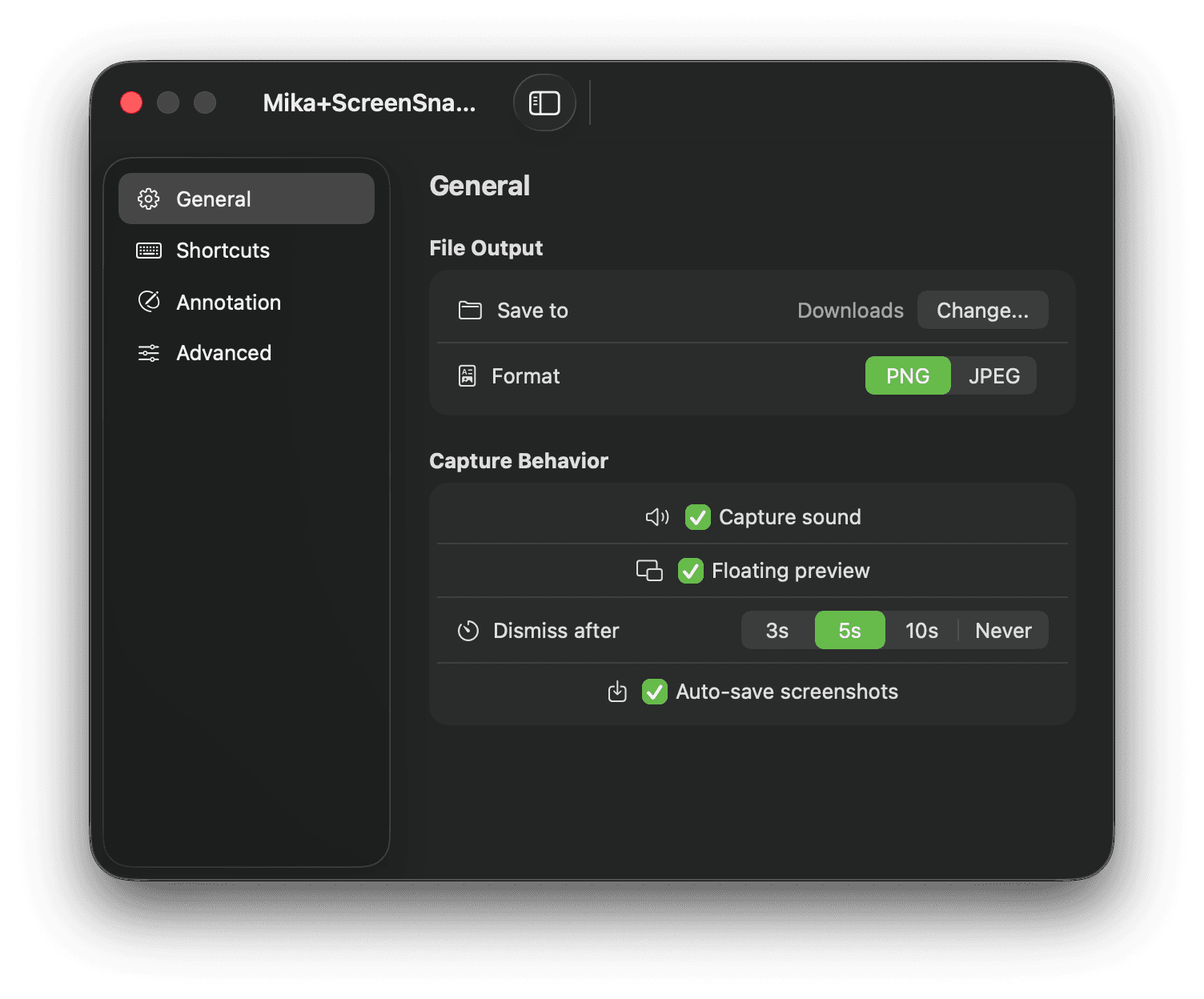Image resolution: width=1204 pixels, height=999 pixels.
Task: Set dismiss after to Never
Action: [x=1003, y=631]
